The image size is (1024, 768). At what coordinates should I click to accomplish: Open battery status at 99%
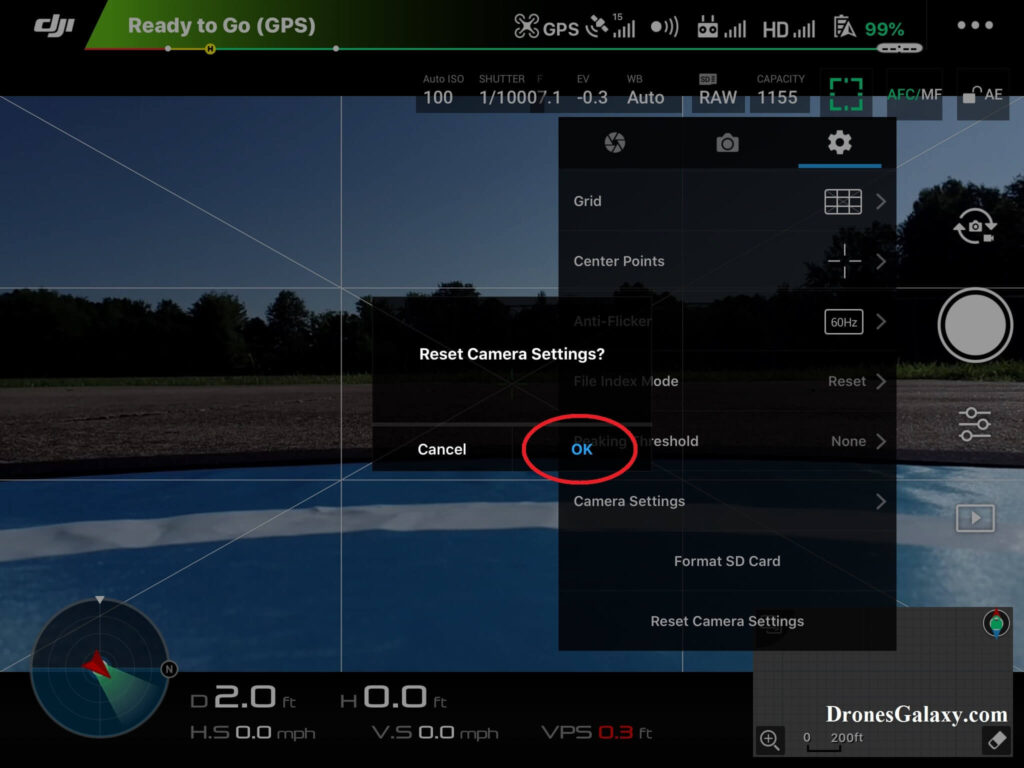tap(869, 28)
